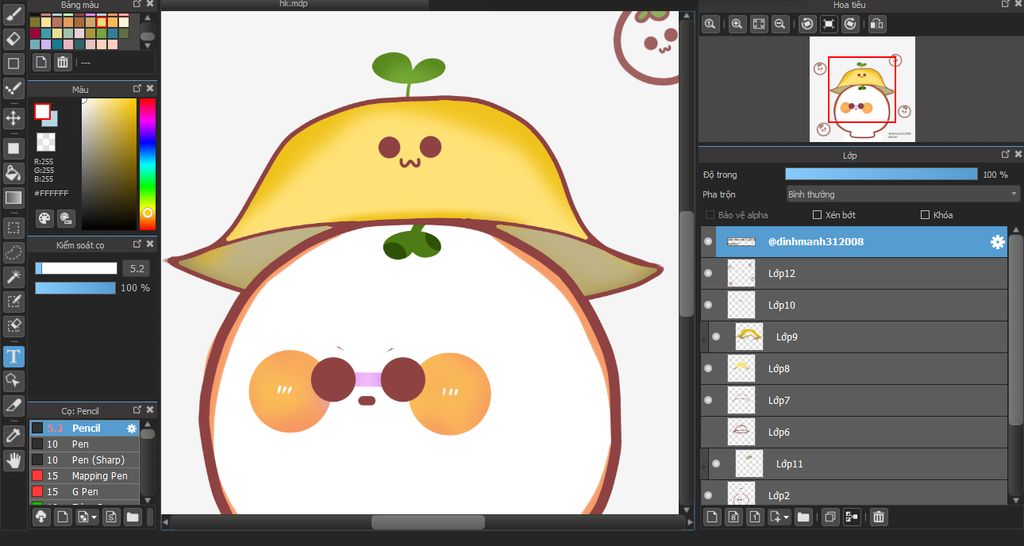Open @dinhmanh312008 layer settings gear
Image resolution: width=1024 pixels, height=546 pixels.
coord(997,242)
